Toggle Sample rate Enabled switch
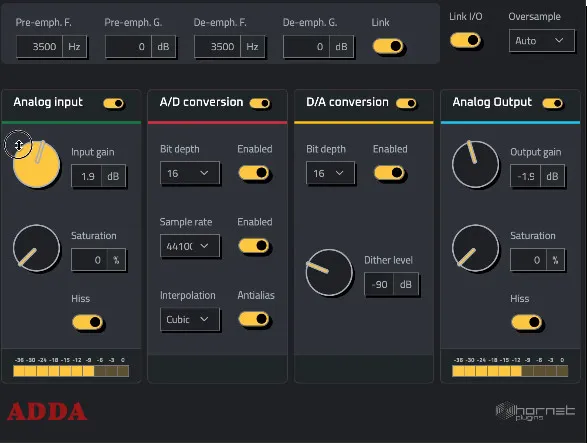 254,246
